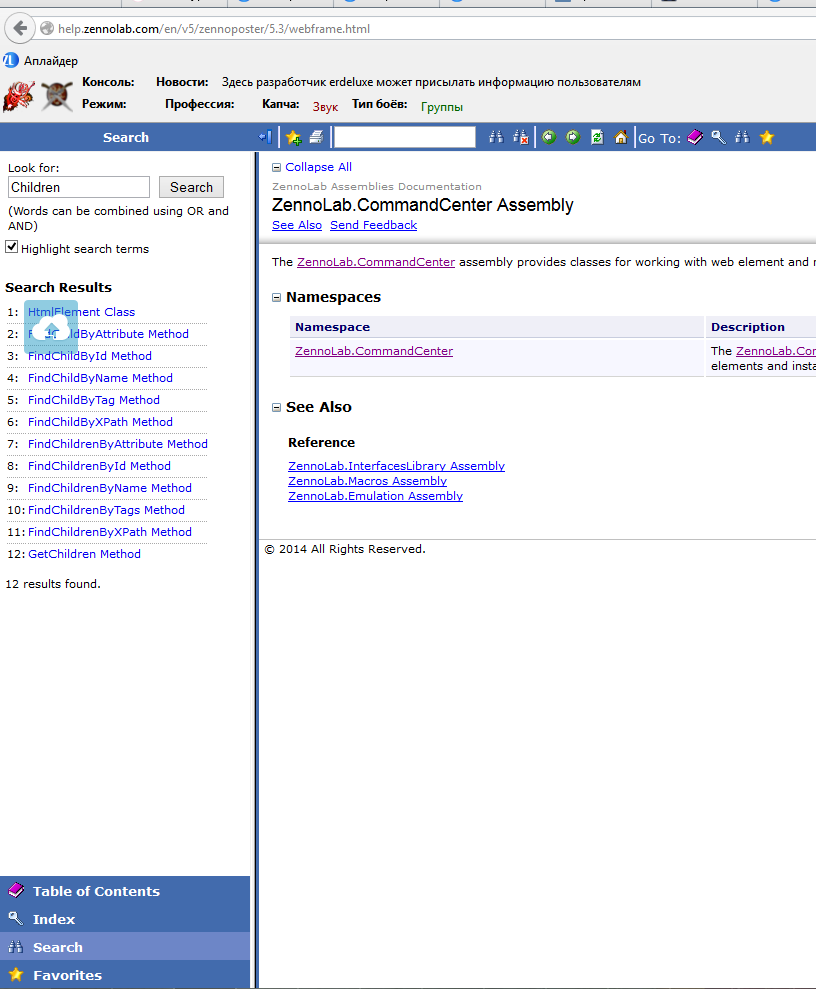Click the Search button next to Look for

click(x=191, y=187)
